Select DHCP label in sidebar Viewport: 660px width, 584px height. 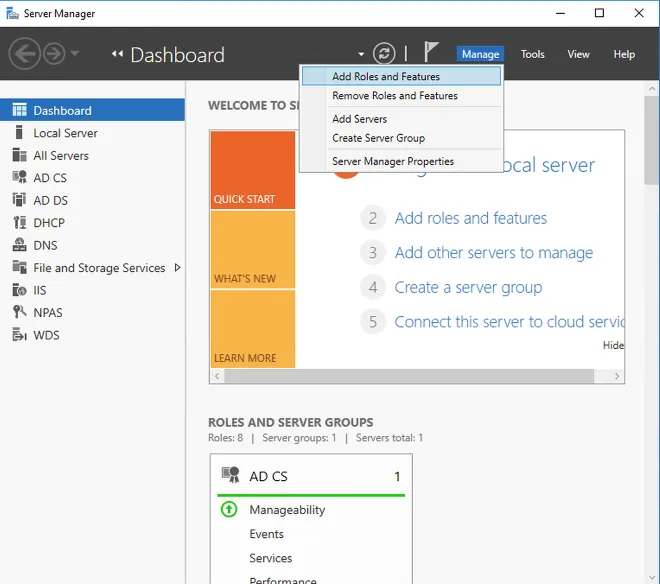point(49,223)
